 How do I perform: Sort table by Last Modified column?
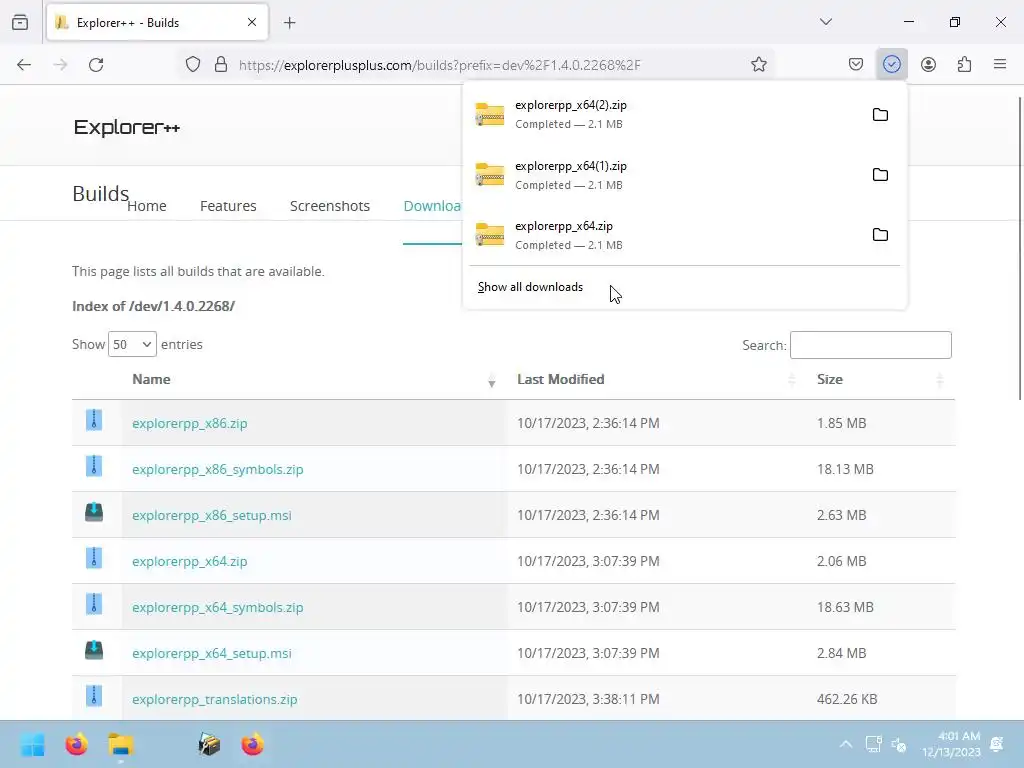560,379
